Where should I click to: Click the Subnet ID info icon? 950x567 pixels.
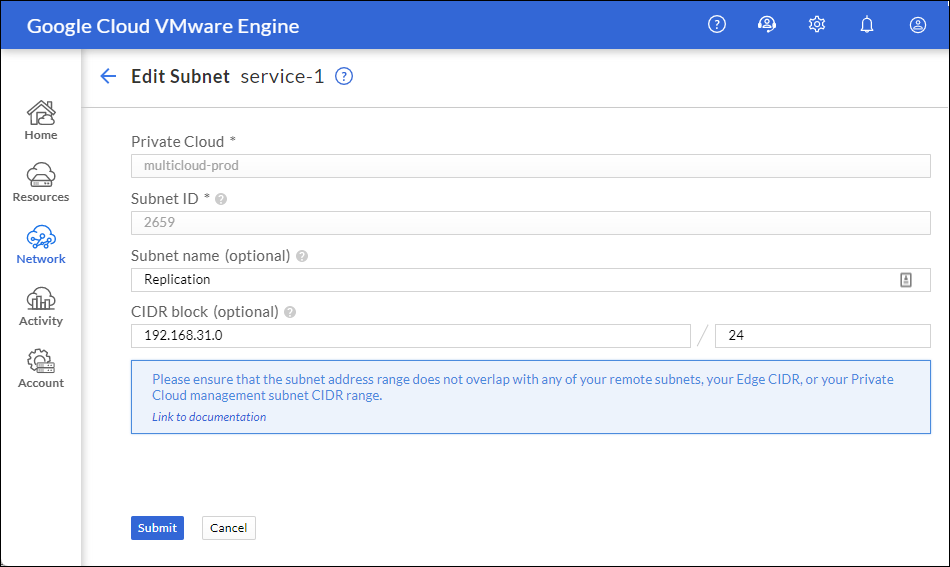(221, 199)
